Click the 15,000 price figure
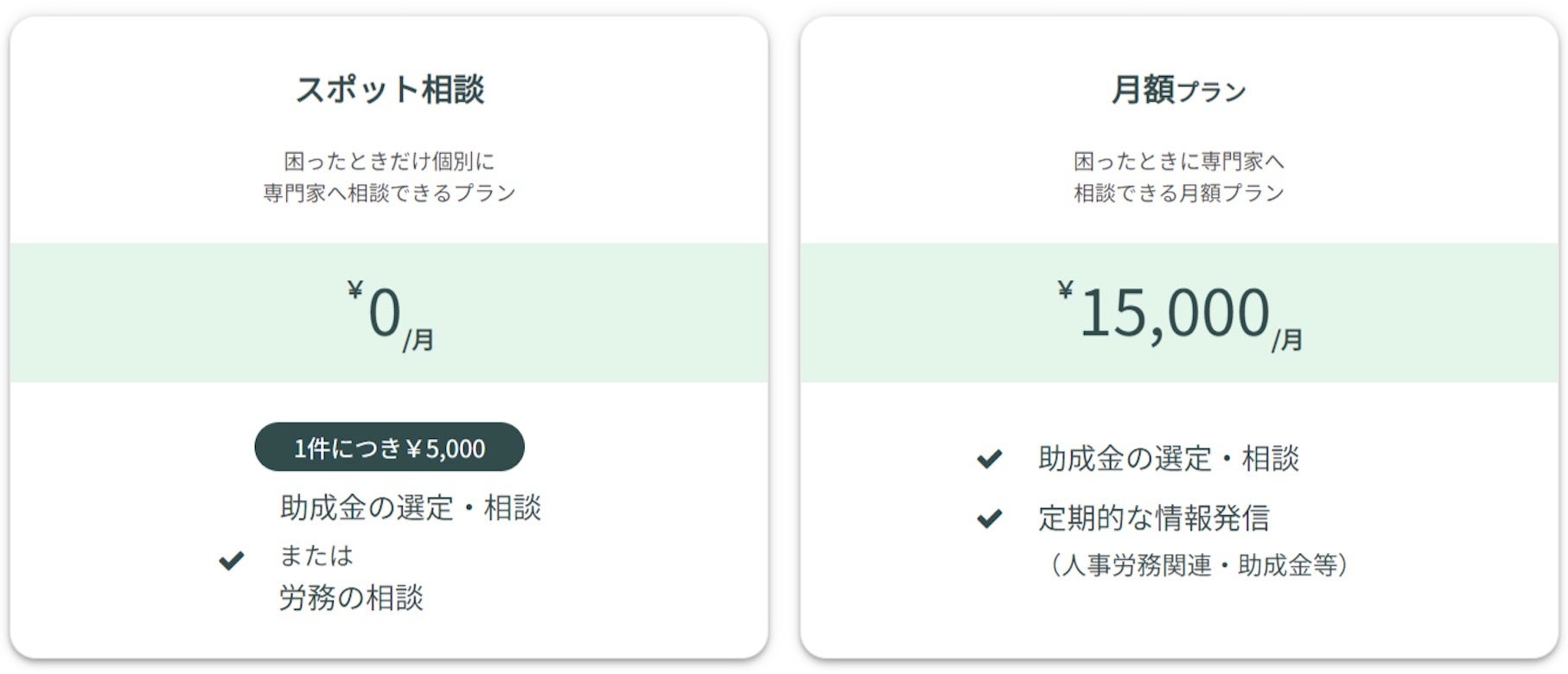This screenshot has height=674, width=1568. 1175,313
